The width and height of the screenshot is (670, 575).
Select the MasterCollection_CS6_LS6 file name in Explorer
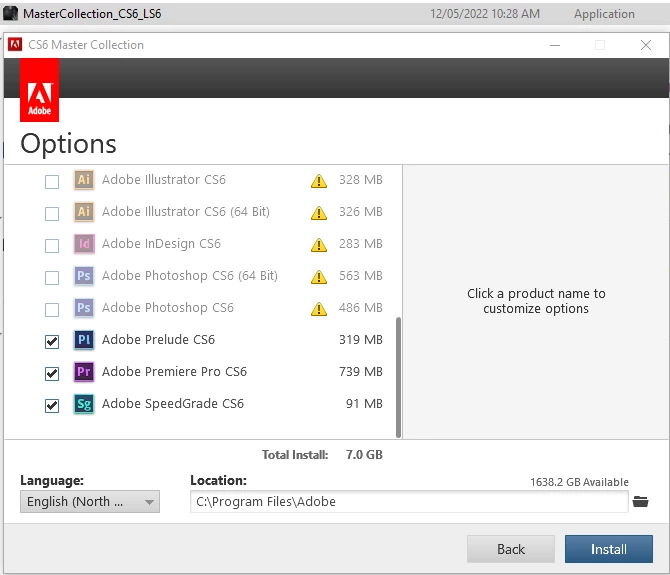92,14
